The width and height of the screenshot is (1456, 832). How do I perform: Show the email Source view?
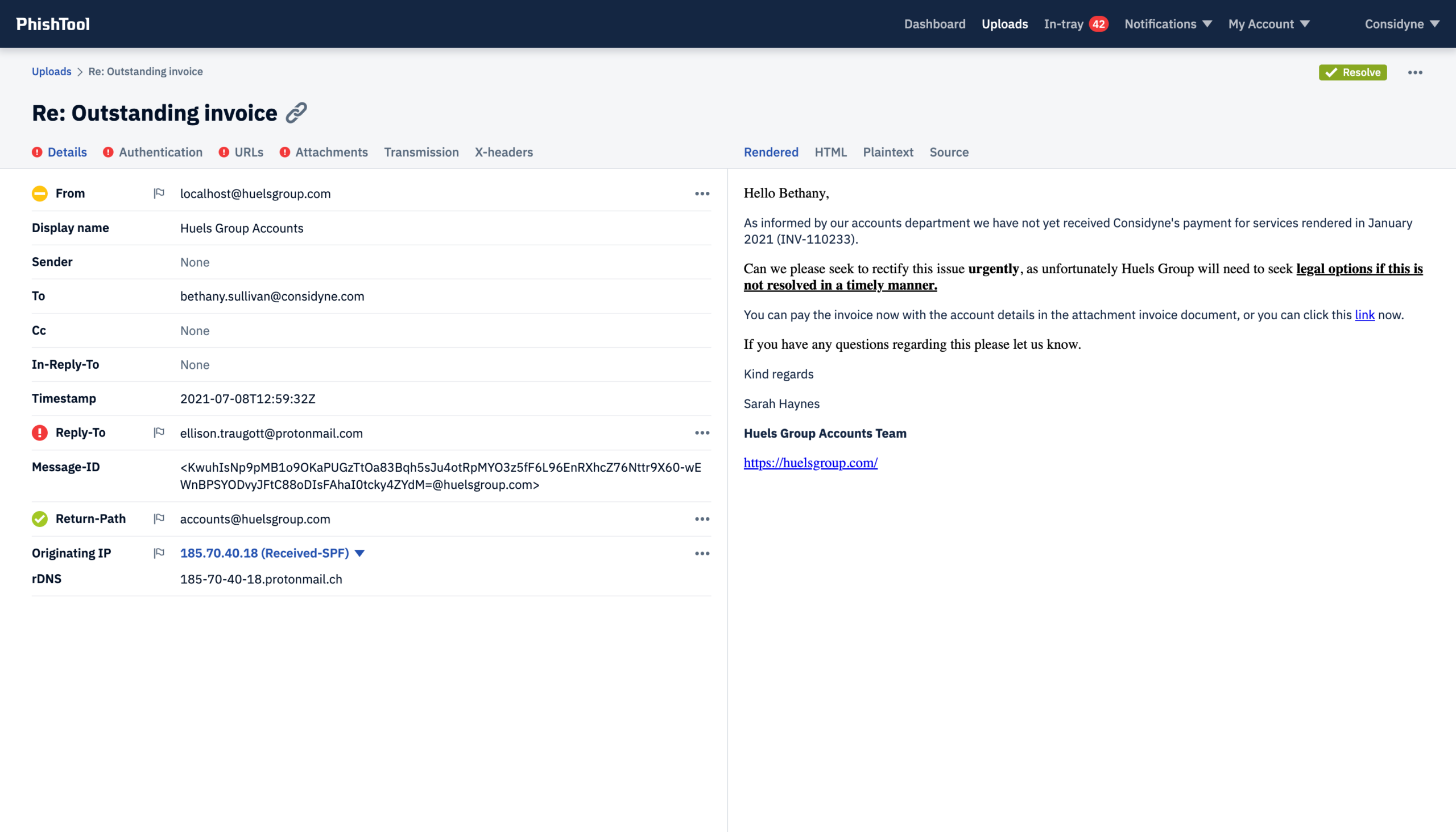949,152
